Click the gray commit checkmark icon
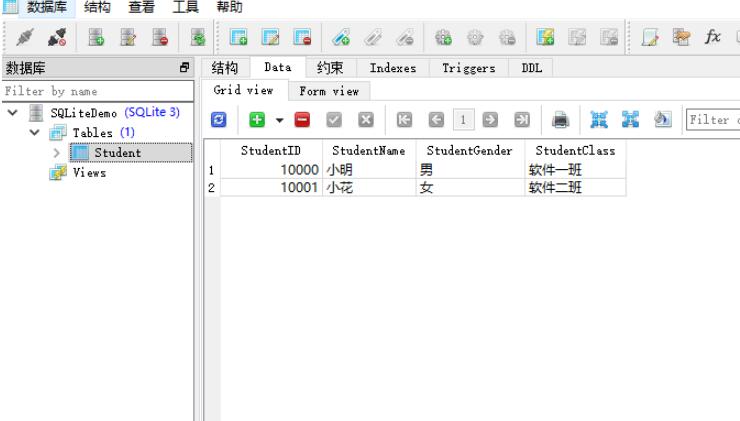 tap(334, 120)
